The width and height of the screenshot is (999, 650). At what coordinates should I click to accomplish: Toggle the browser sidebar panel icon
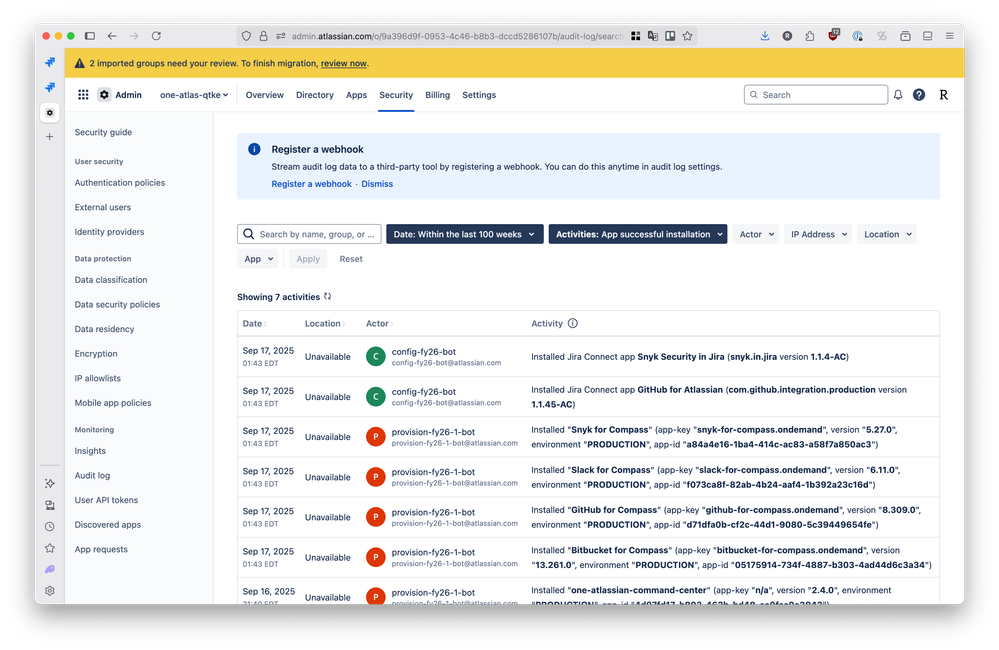click(90, 36)
